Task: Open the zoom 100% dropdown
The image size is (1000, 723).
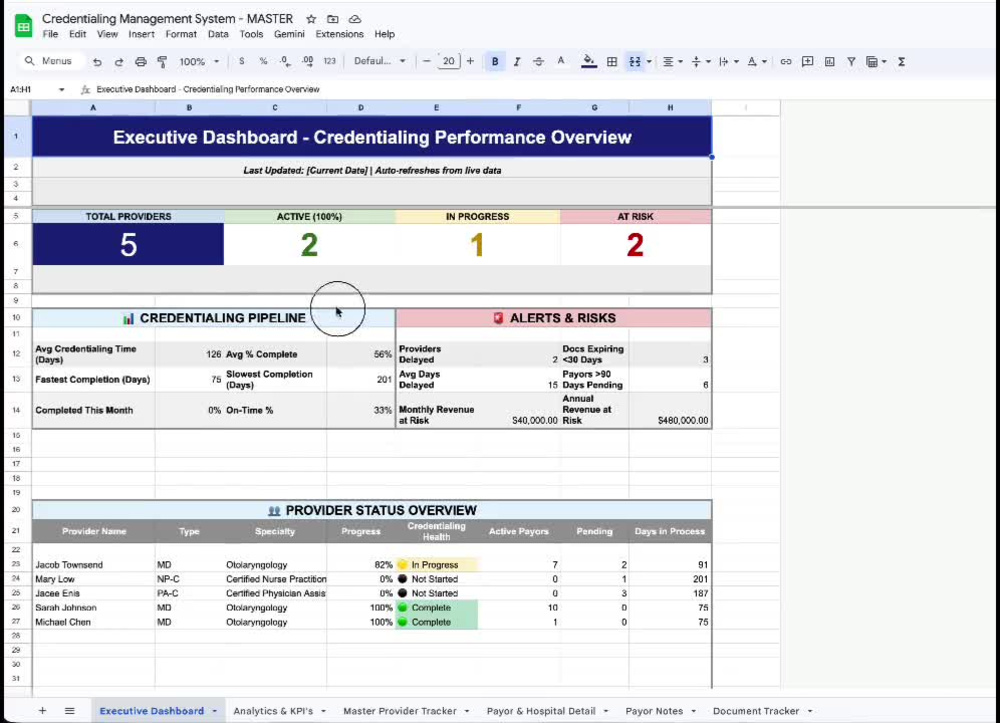Action: (199, 62)
